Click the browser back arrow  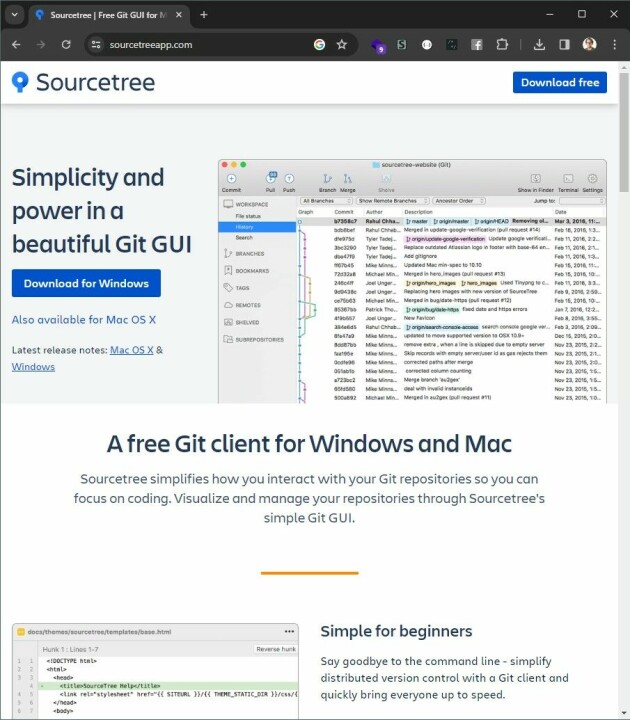pyautogui.click(x=16, y=45)
